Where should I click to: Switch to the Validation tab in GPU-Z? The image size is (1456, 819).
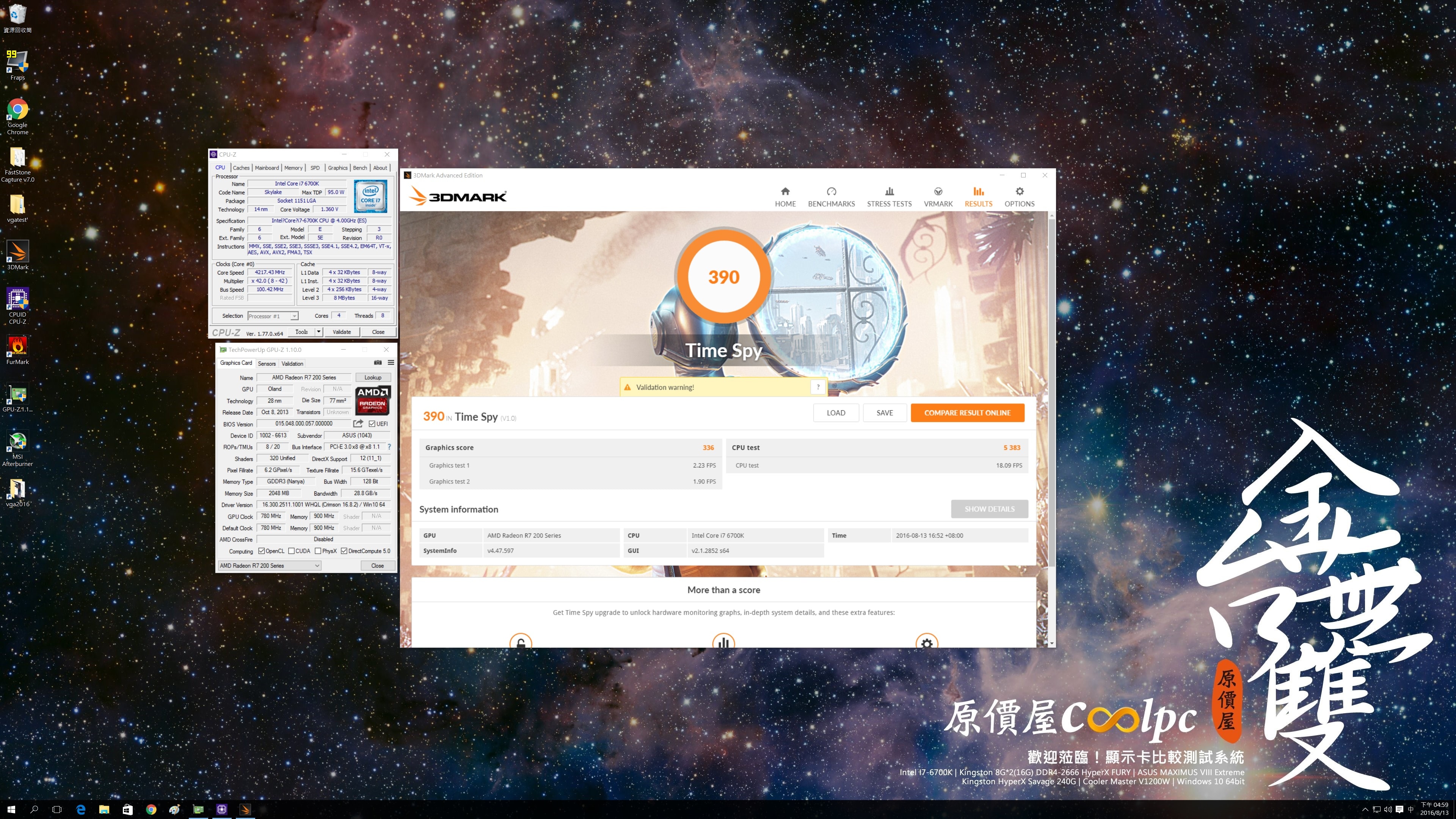tap(292, 364)
